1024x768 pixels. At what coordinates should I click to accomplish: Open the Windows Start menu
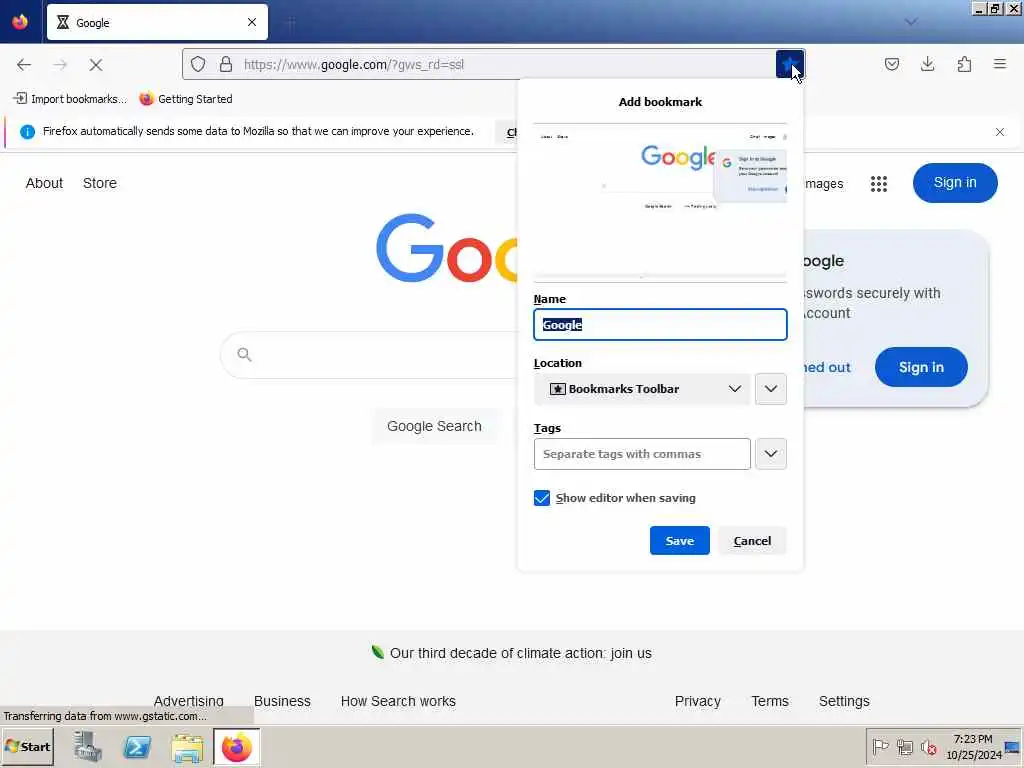click(28, 746)
